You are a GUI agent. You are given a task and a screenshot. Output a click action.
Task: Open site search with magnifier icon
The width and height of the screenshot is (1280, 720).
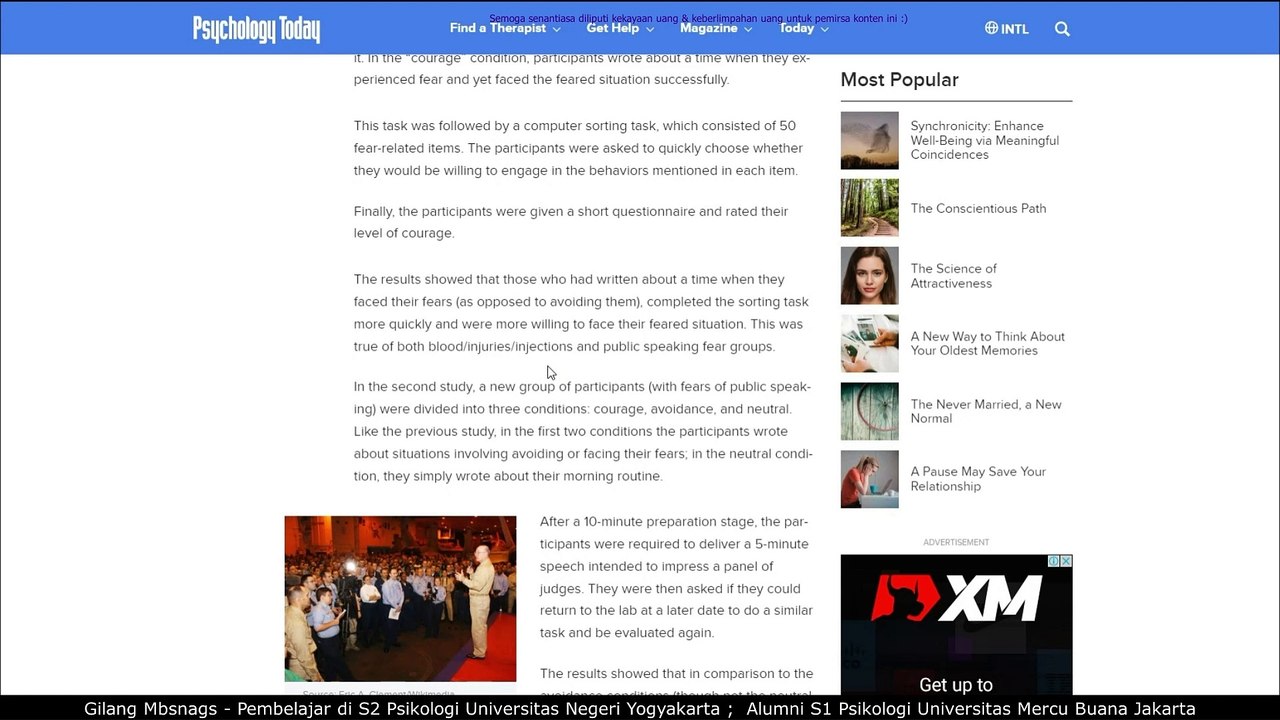pyautogui.click(x=1062, y=28)
